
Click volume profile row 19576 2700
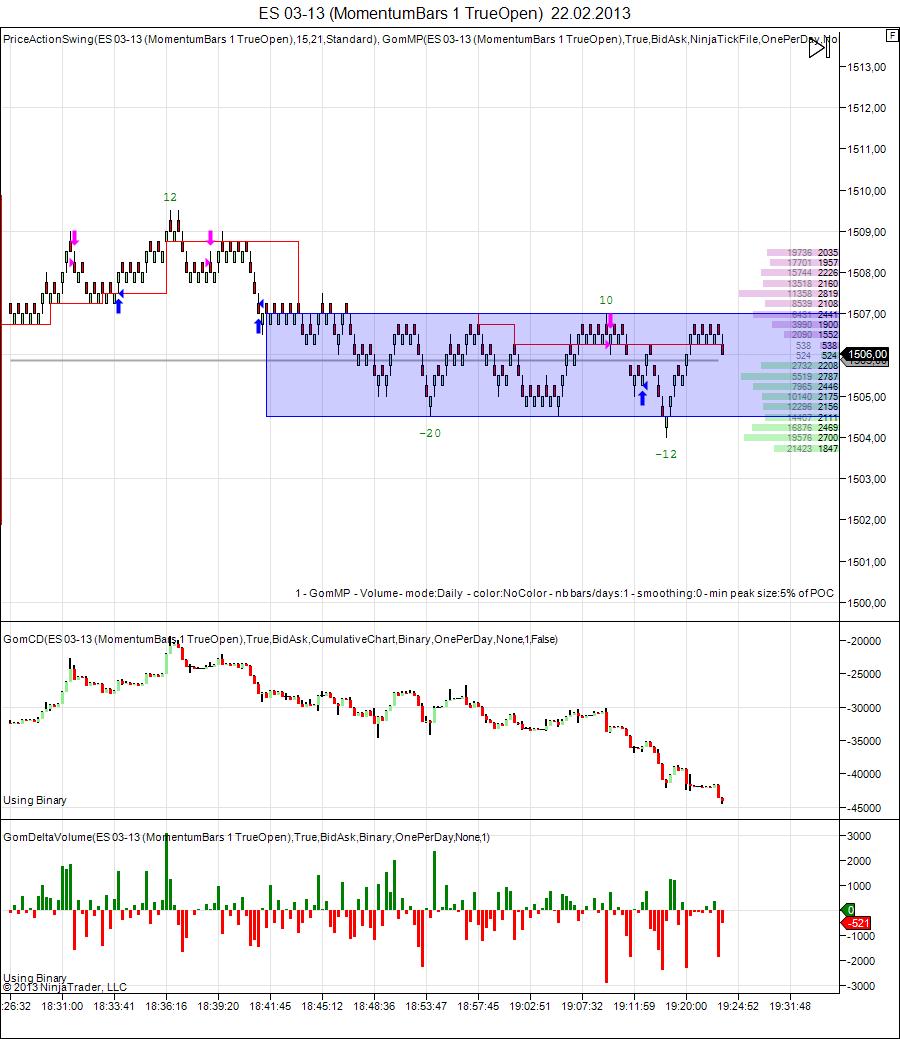click(x=791, y=438)
